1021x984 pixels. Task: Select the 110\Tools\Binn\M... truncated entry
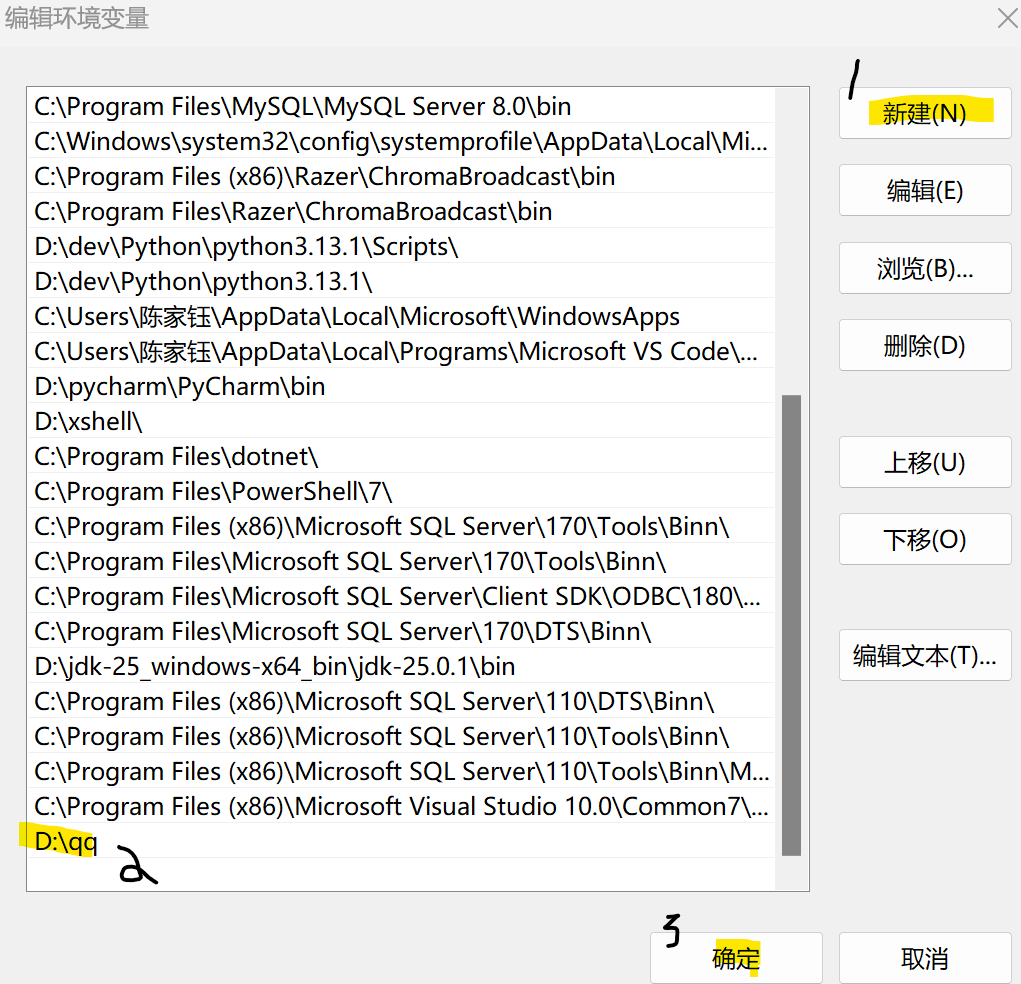(x=400, y=772)
